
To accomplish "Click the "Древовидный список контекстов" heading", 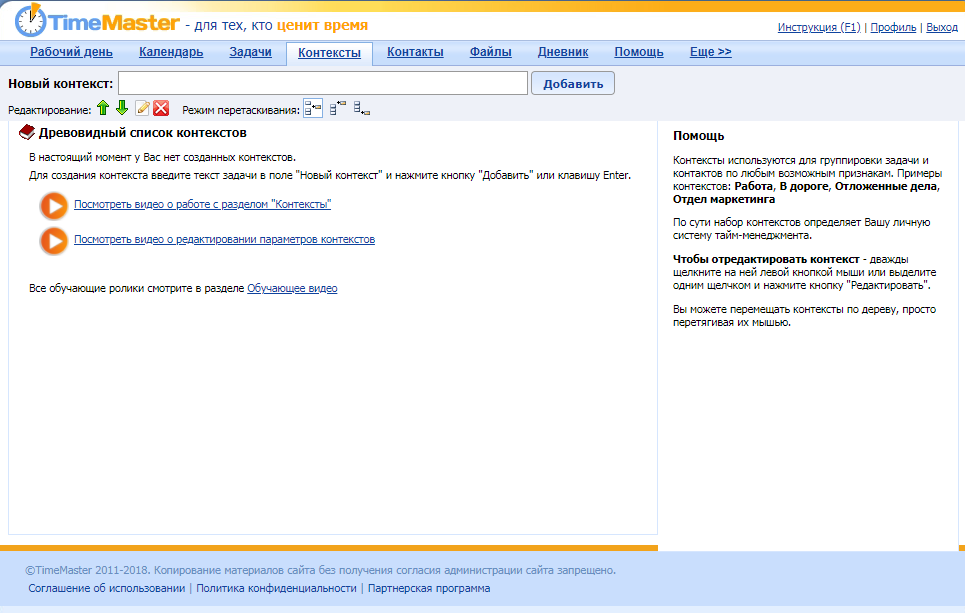I will [143, 133].
